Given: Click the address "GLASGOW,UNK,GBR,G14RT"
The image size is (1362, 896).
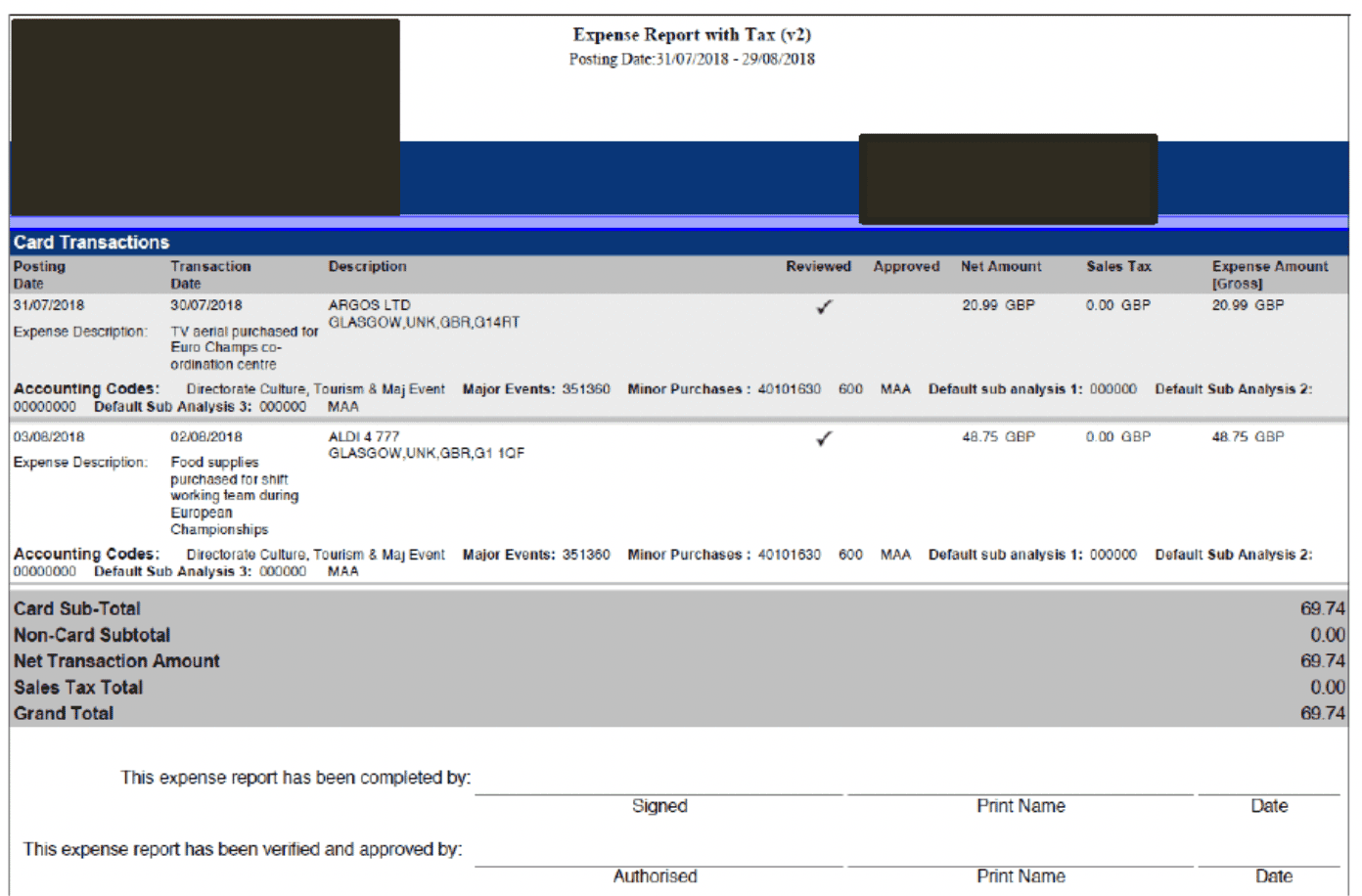Looking at the screenshot, I should (x=424, y=322).
